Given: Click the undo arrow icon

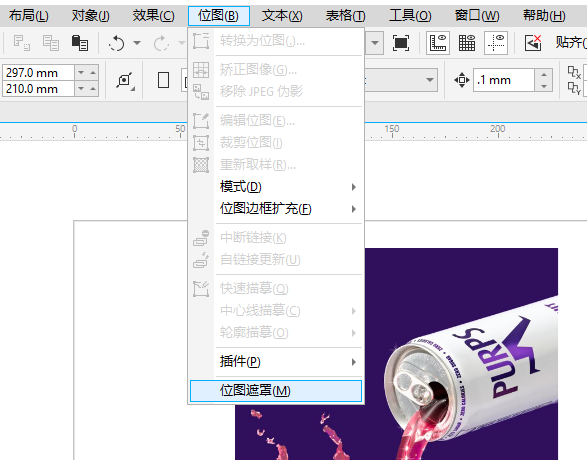Looking at the screenshot, I should pyautogui.click(x=116, y=43).
